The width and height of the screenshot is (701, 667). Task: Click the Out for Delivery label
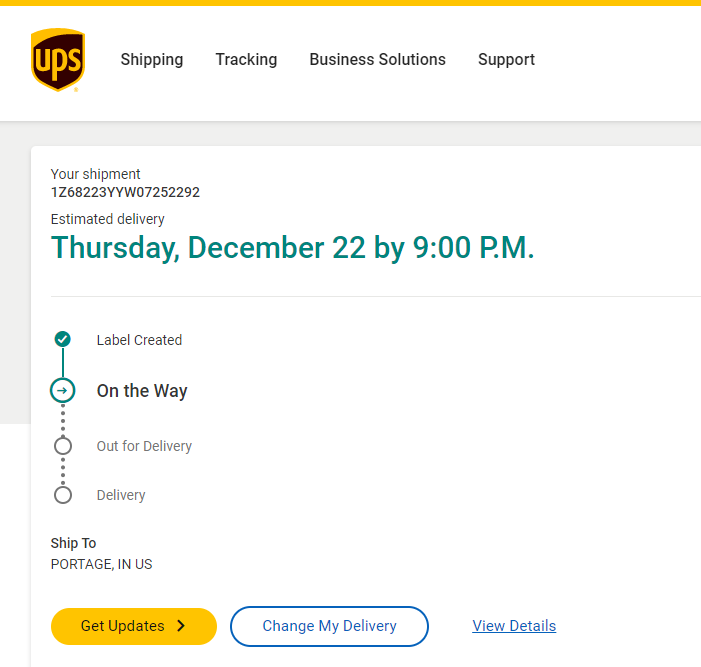point(144,446)
